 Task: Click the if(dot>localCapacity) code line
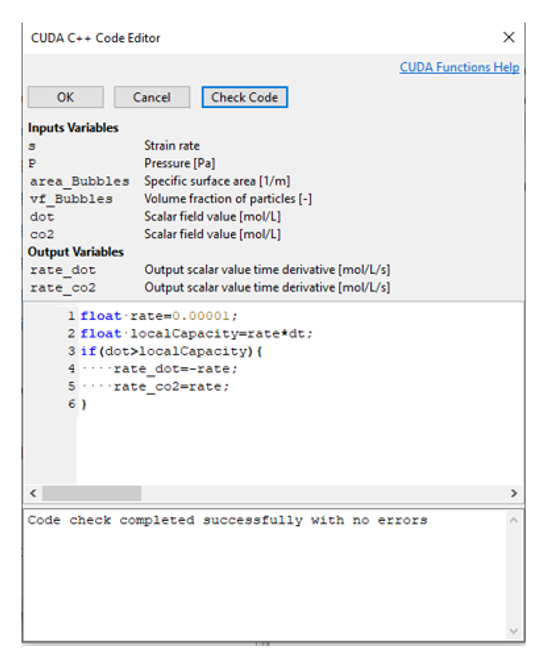(x=171, y=351)
